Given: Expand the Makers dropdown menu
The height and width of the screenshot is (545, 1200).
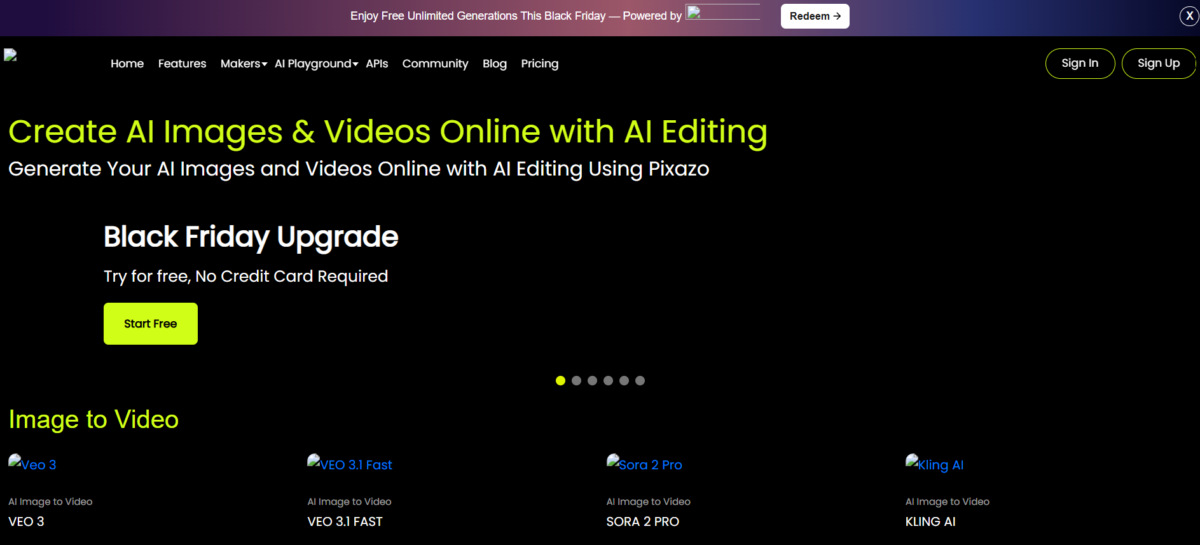Looking at the screenshot, I should click(x=243, y=63).
